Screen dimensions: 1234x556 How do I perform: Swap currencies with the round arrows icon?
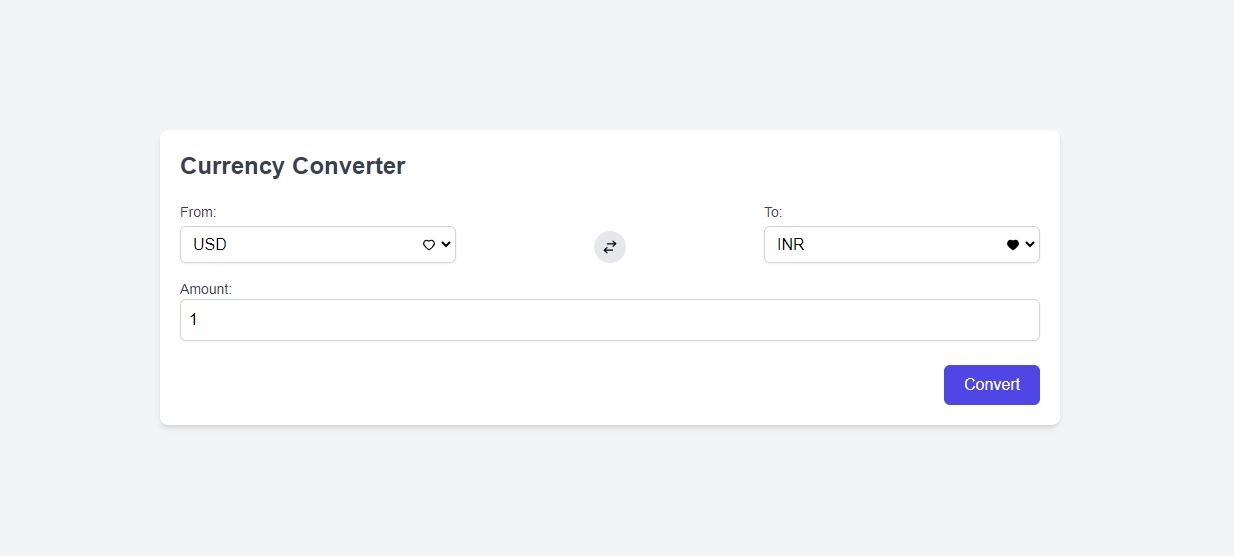point(610,247)
